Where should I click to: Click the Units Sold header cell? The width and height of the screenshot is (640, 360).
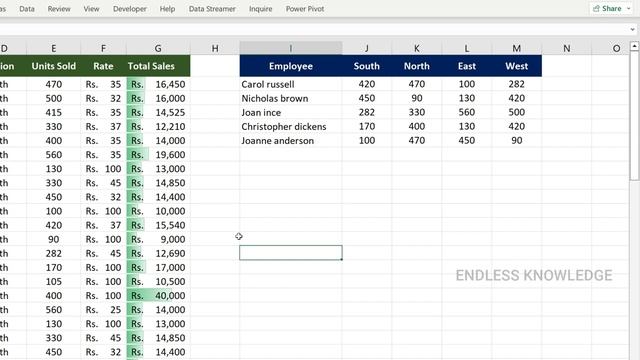[x=53, y=66]
